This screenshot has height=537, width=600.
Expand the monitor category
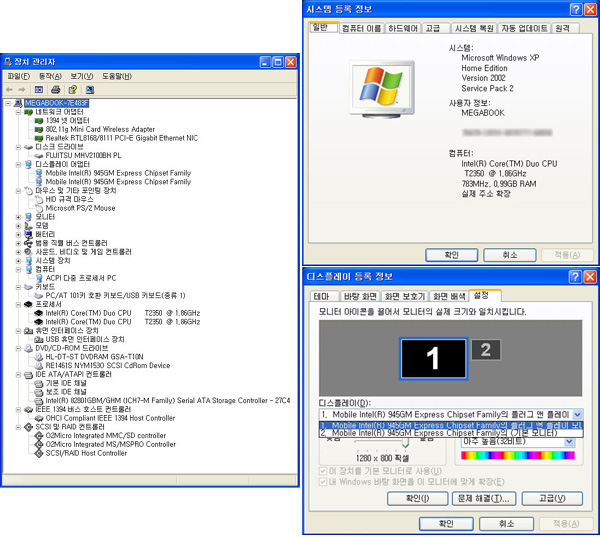coord(18,217)
